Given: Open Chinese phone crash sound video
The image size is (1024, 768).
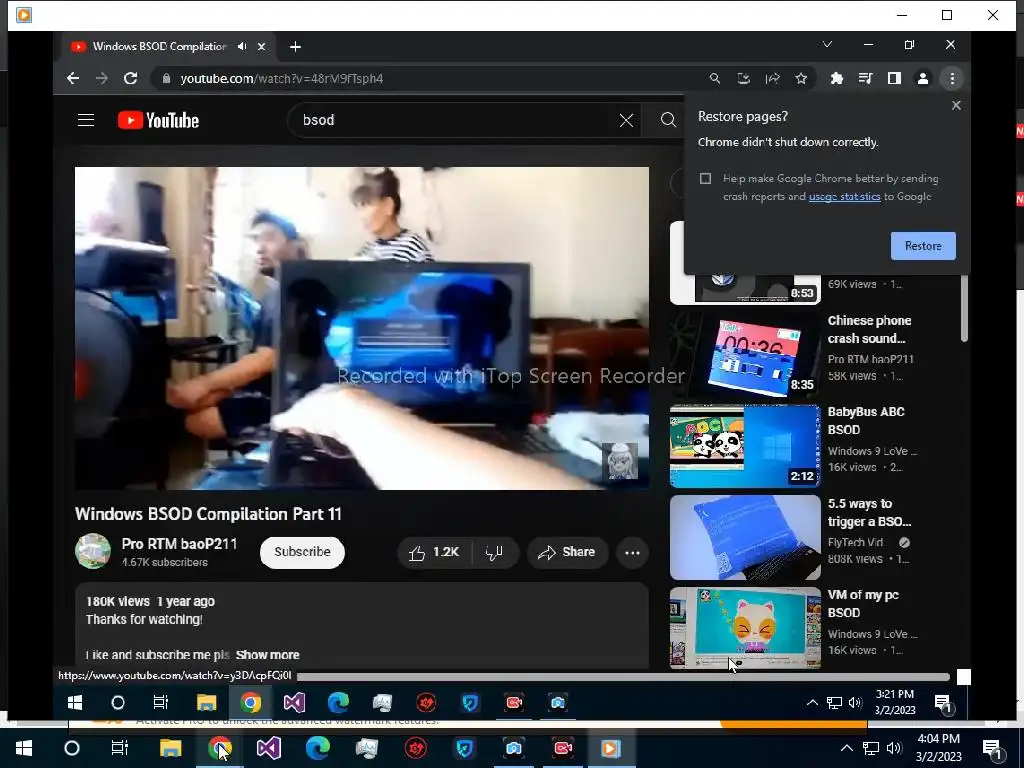Looking at the screenshot, I should 745,355.
